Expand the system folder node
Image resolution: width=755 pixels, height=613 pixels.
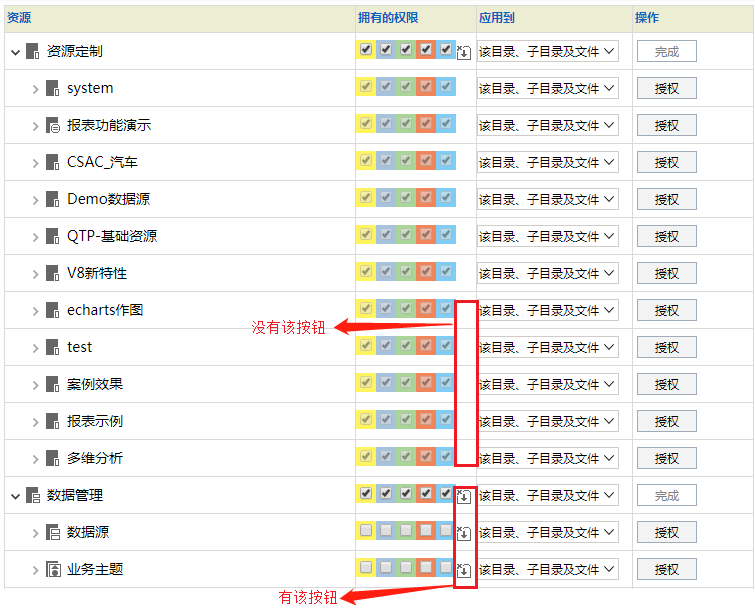coord(36,89)
